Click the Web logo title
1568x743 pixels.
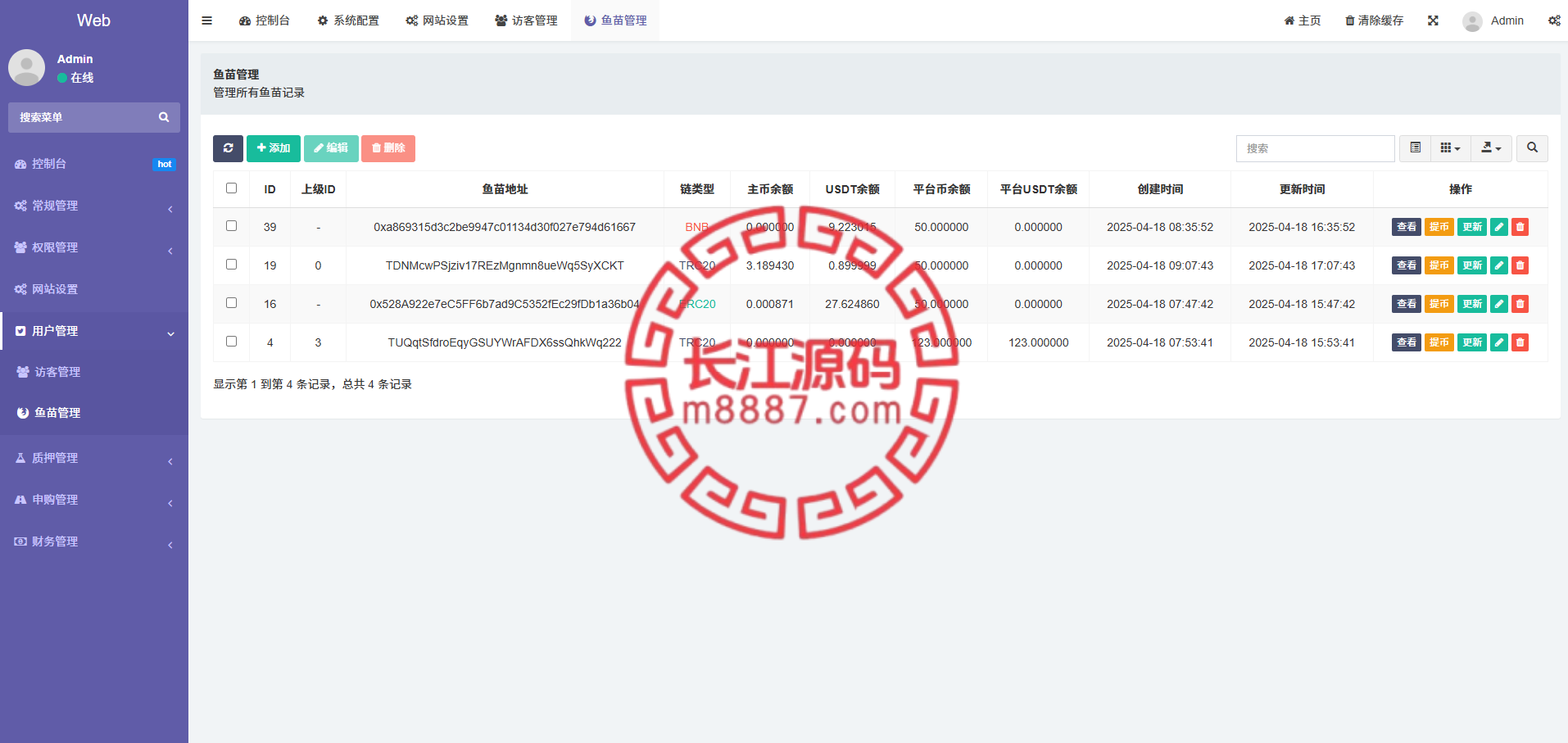coord(94,20)
